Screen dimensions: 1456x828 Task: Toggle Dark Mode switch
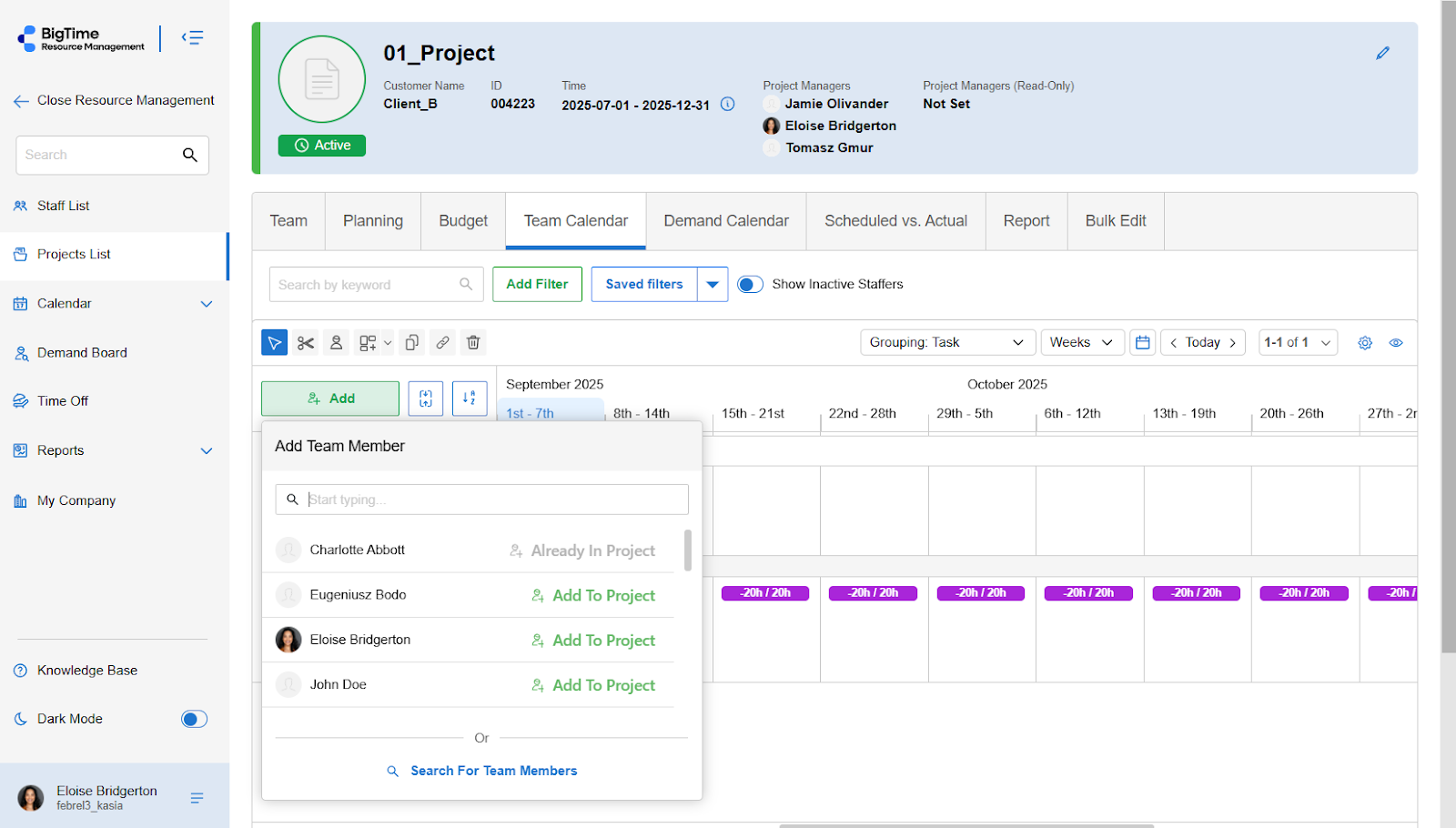[x=194, y=719]
